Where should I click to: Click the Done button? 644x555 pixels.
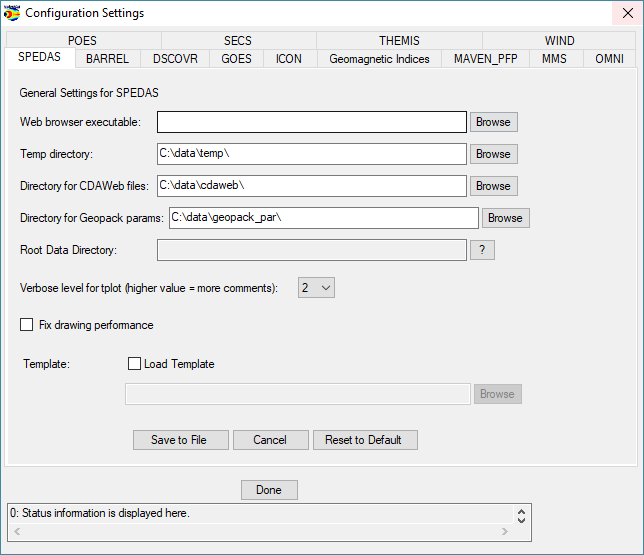tap(269, 490)
